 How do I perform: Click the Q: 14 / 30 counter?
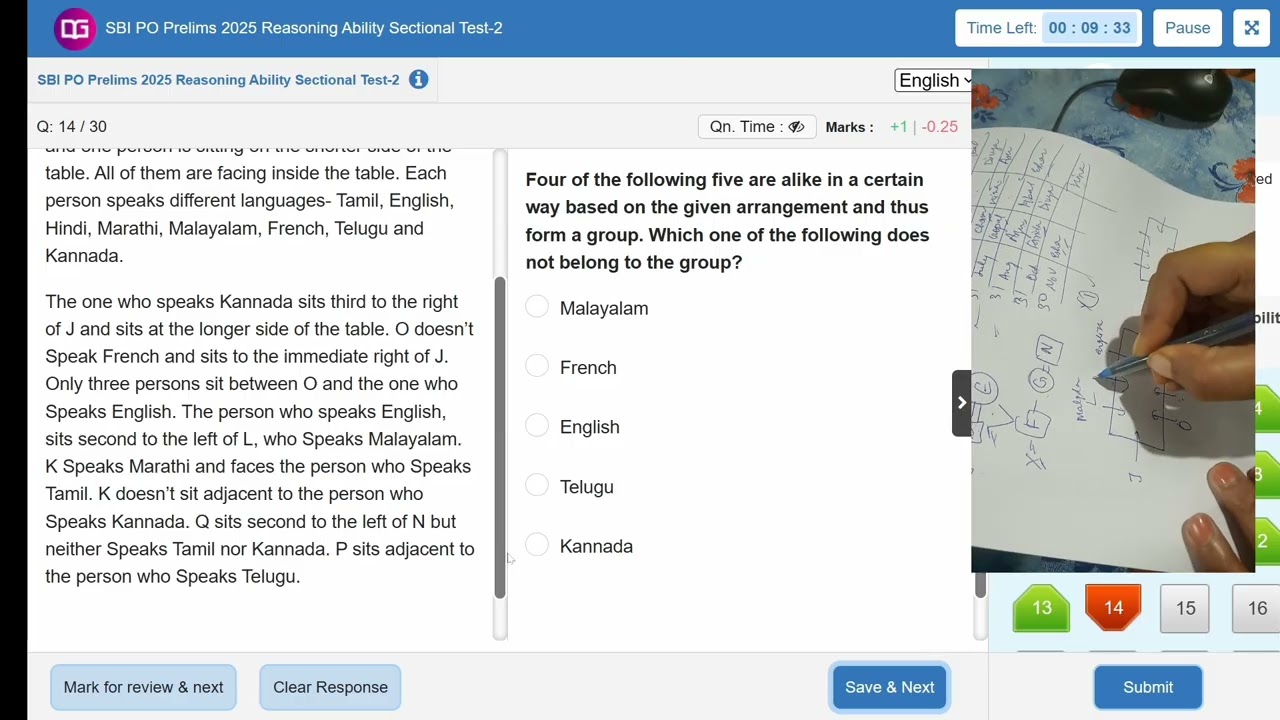(x=71, y=127)
